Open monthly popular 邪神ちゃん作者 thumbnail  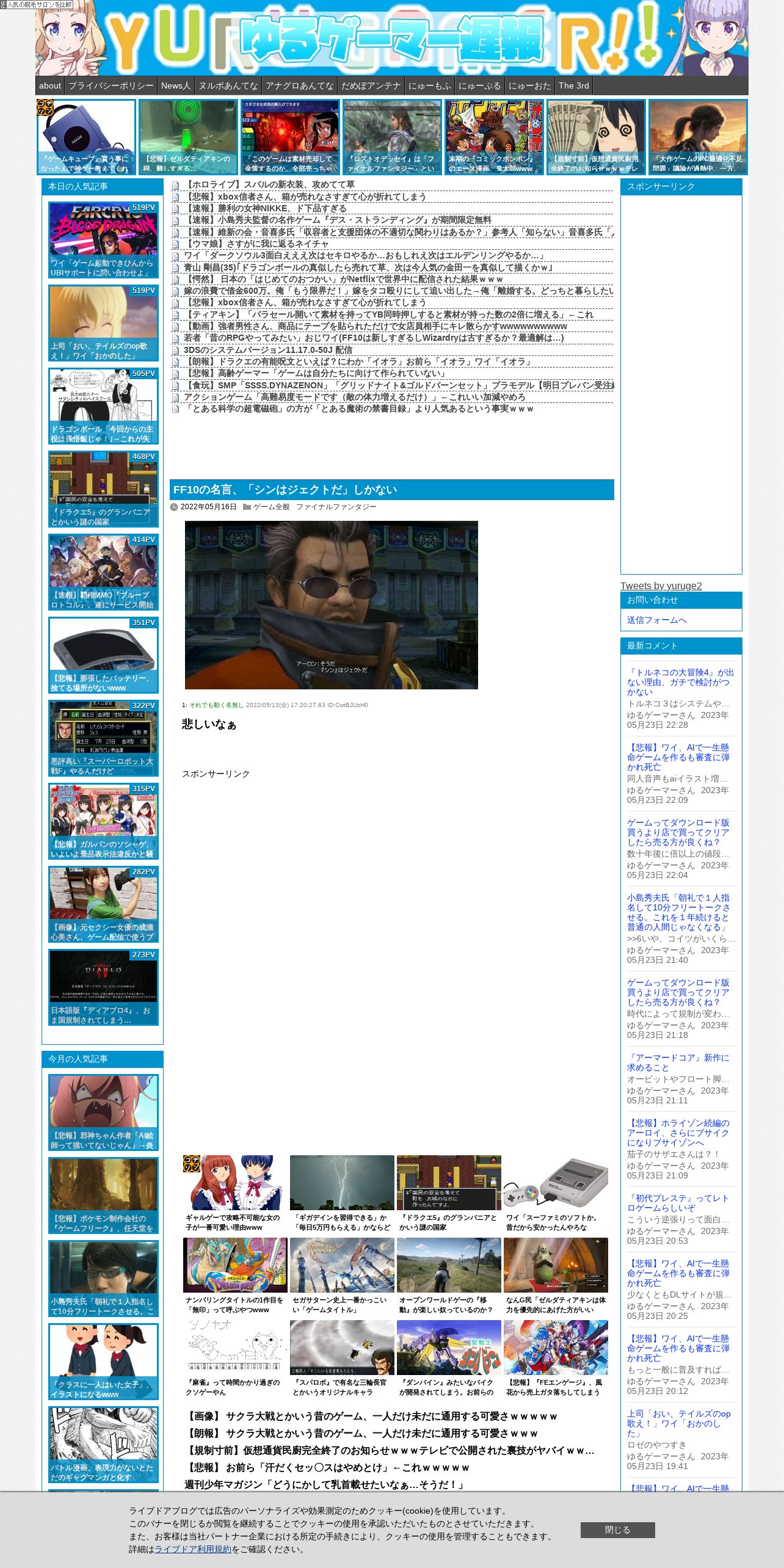(x=103, y=1112)
